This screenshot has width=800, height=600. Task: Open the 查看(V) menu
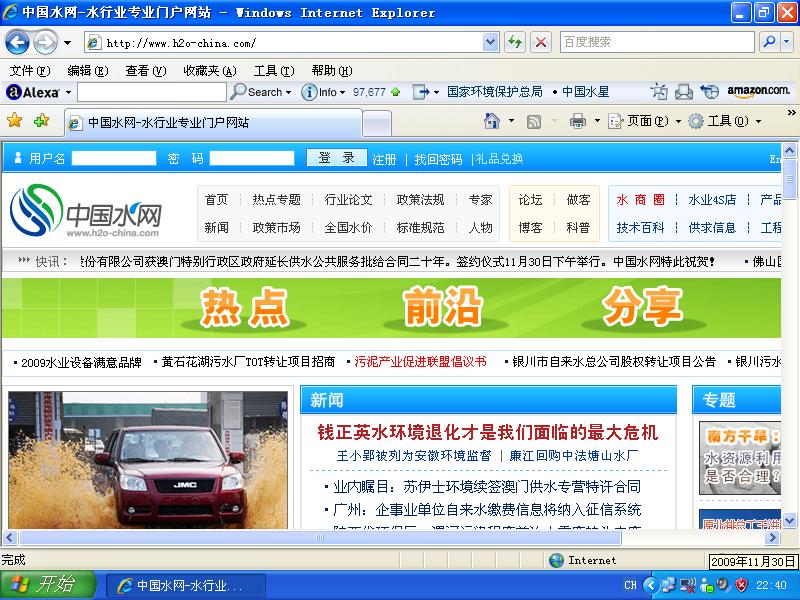(x=146, y=70)
